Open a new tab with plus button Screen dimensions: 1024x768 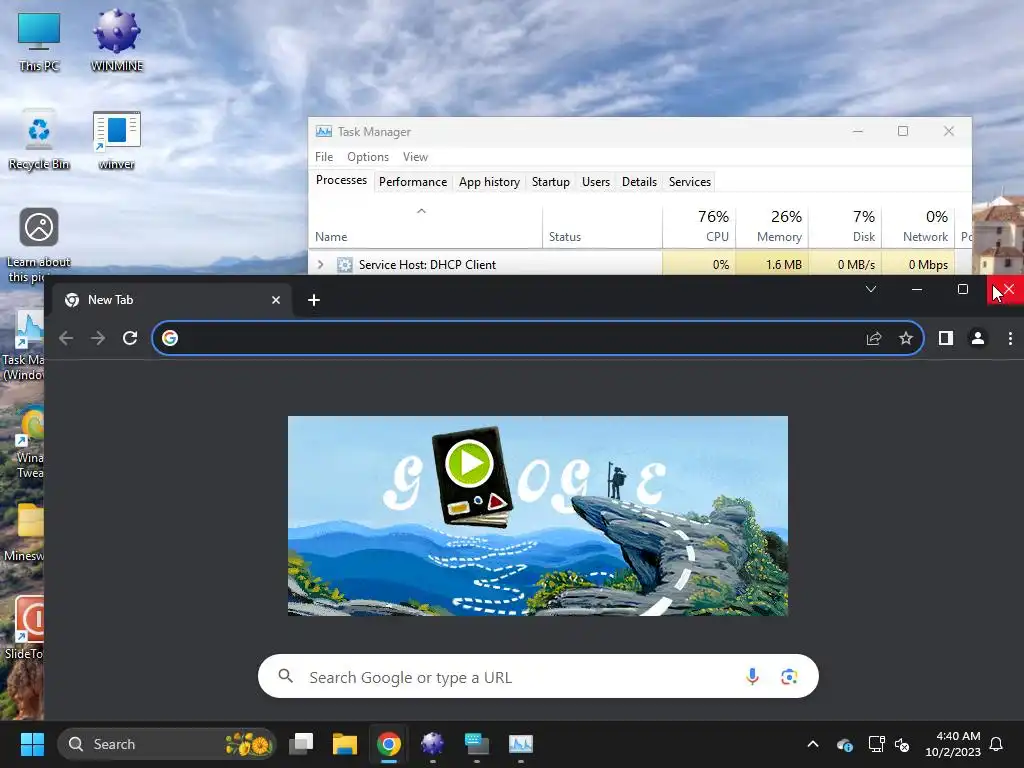313,300
